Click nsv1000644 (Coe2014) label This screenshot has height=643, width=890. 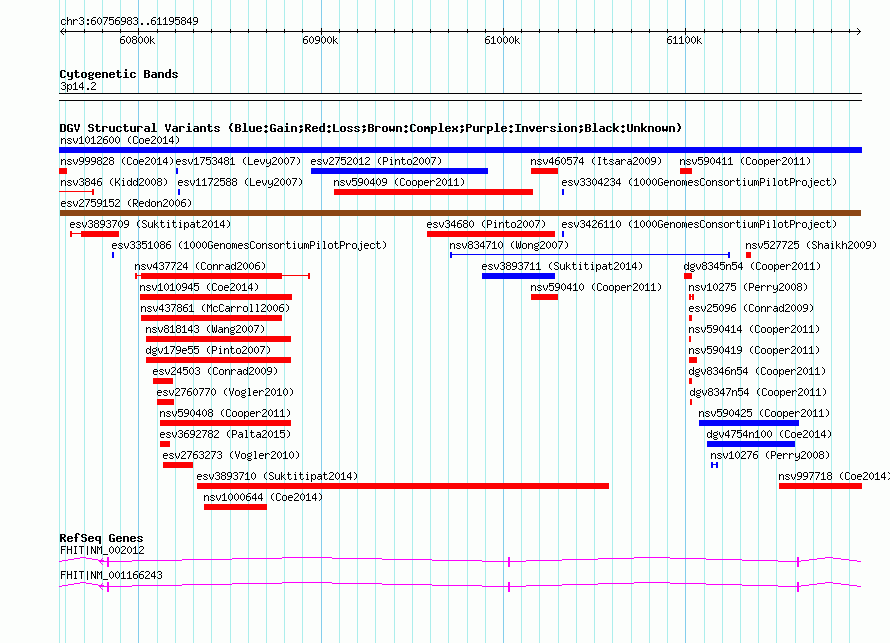pos(263,497)
